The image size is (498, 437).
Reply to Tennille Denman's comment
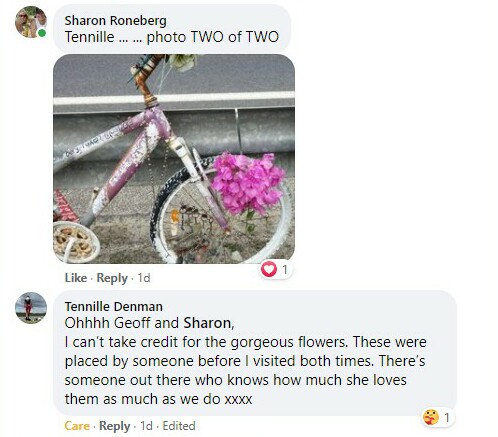[115, 426]
